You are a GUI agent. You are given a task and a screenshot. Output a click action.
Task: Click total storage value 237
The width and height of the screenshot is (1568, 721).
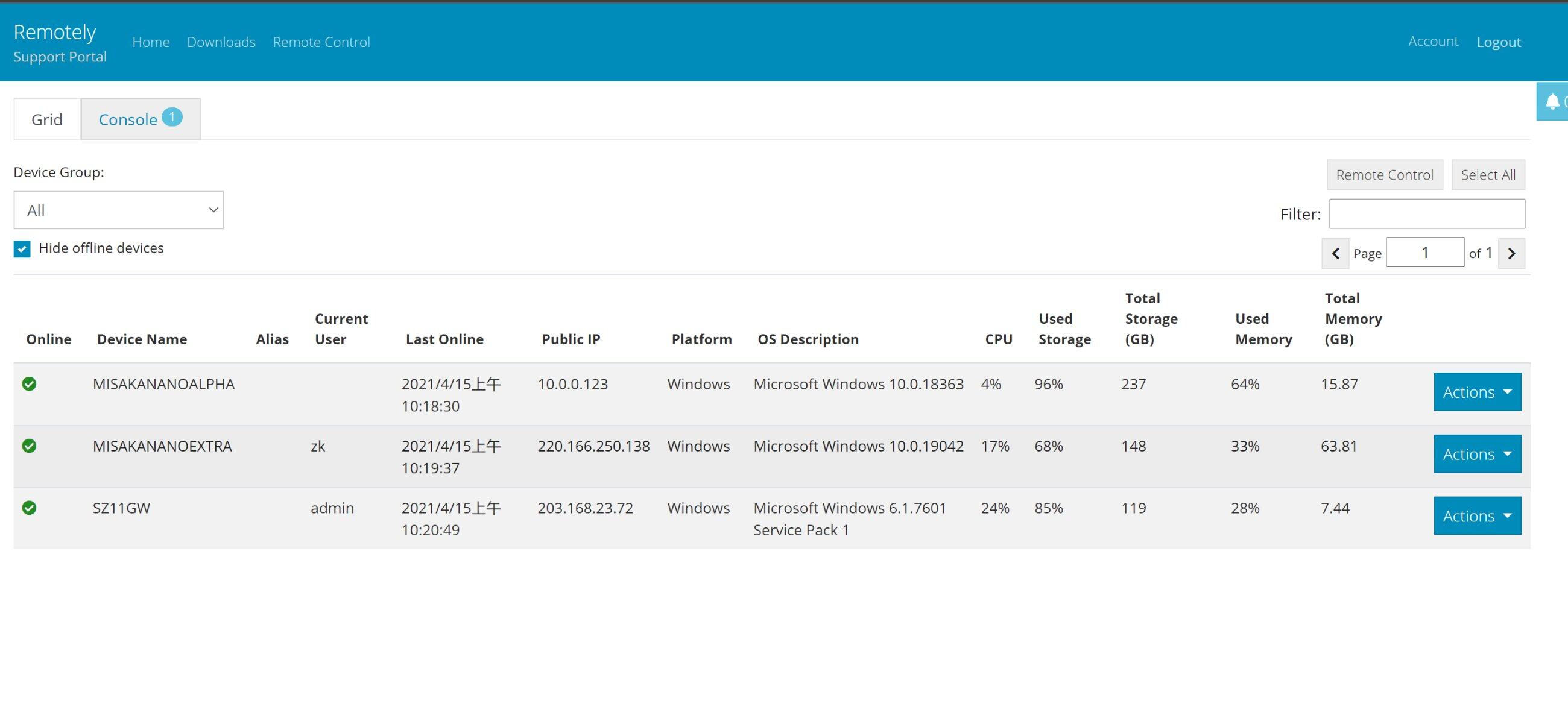click(1133, 384)
